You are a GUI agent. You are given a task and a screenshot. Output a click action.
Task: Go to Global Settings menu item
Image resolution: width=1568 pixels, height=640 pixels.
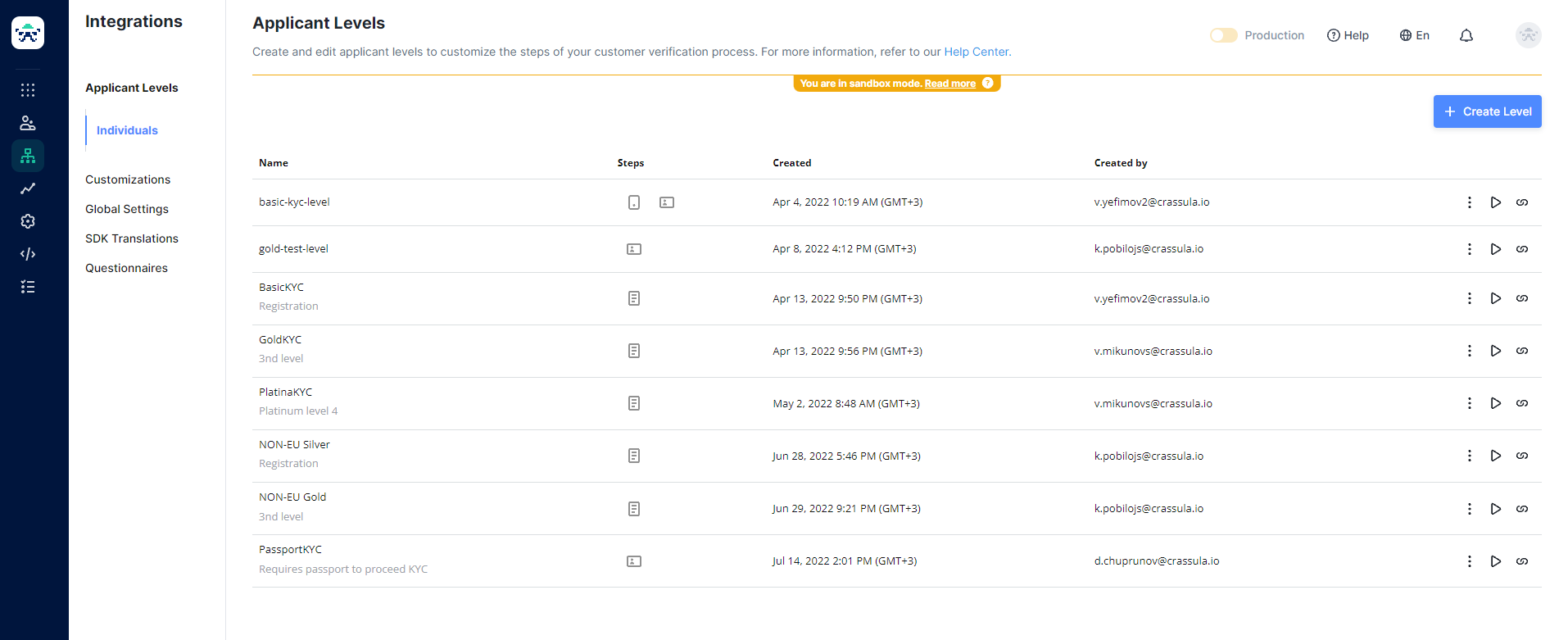click(x=127, y=209)
